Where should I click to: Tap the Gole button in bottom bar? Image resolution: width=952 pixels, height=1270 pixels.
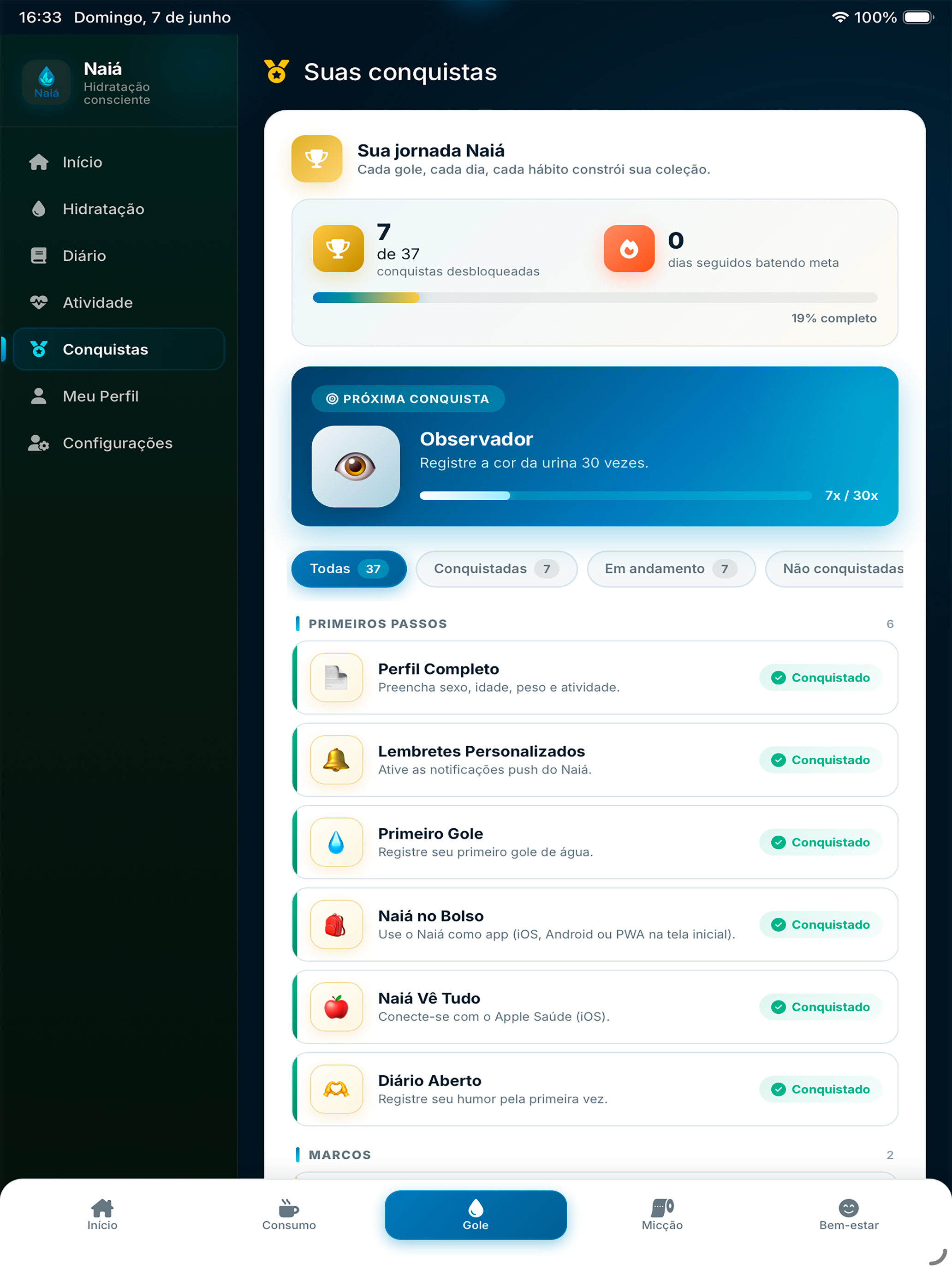point(476,1215)
